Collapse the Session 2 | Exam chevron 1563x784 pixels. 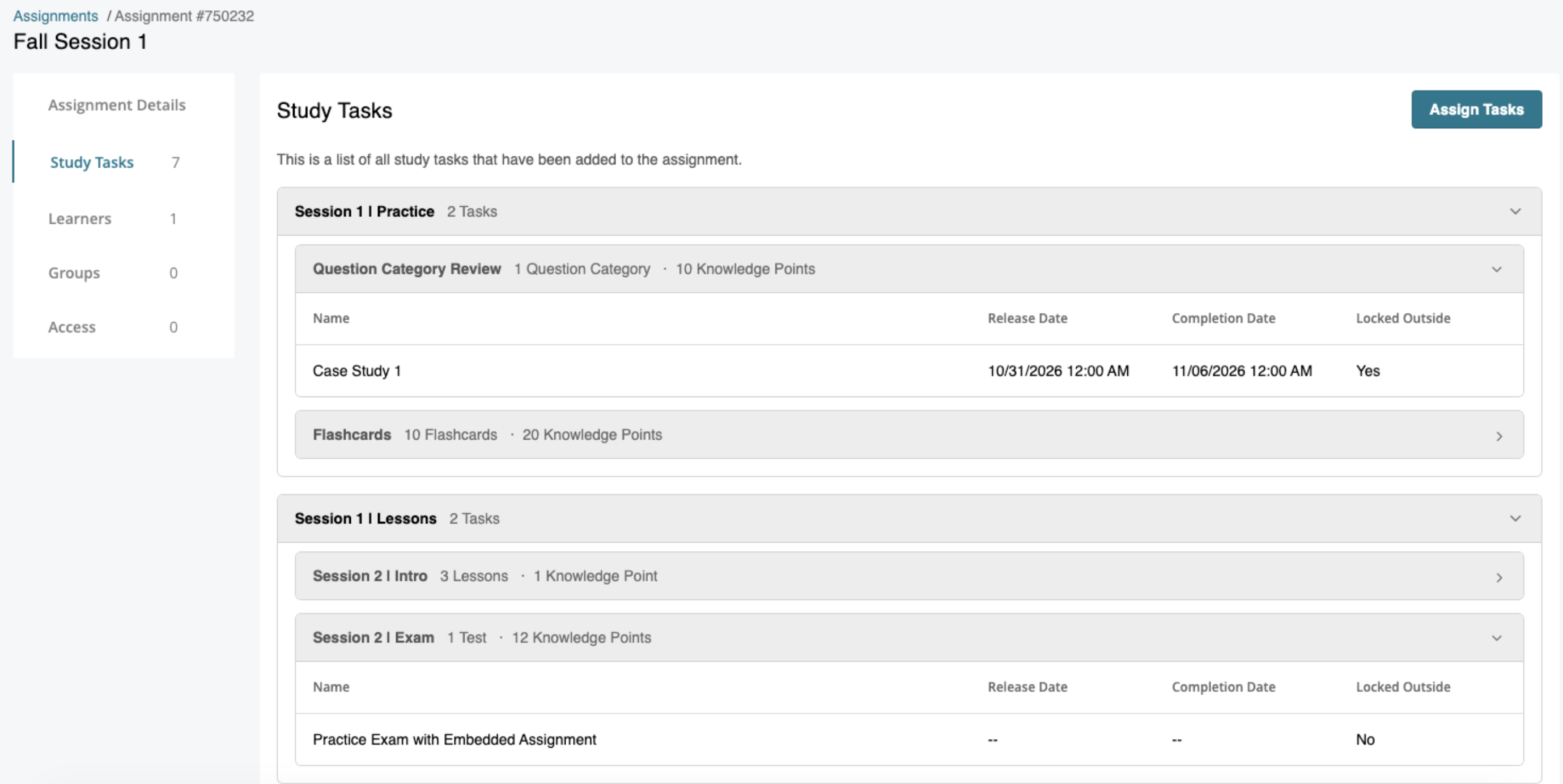click(1497, 638)
